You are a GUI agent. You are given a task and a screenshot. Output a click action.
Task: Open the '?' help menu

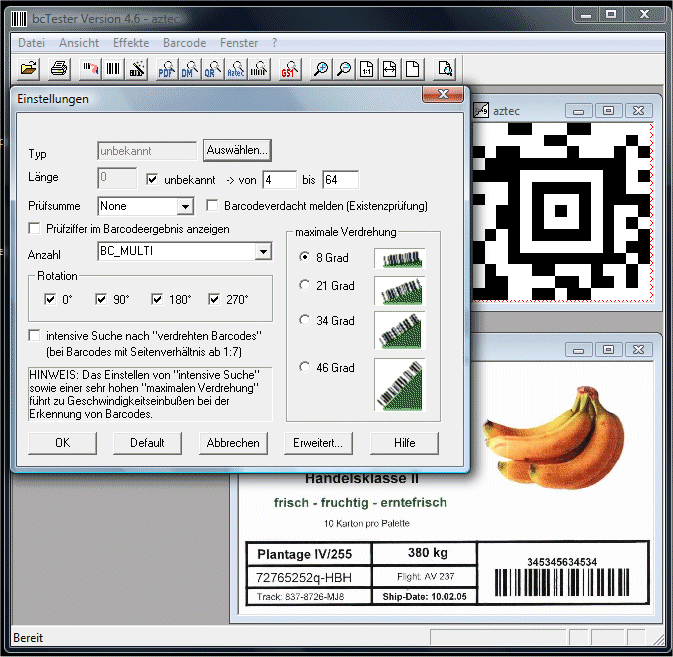[x=275, y=43]
